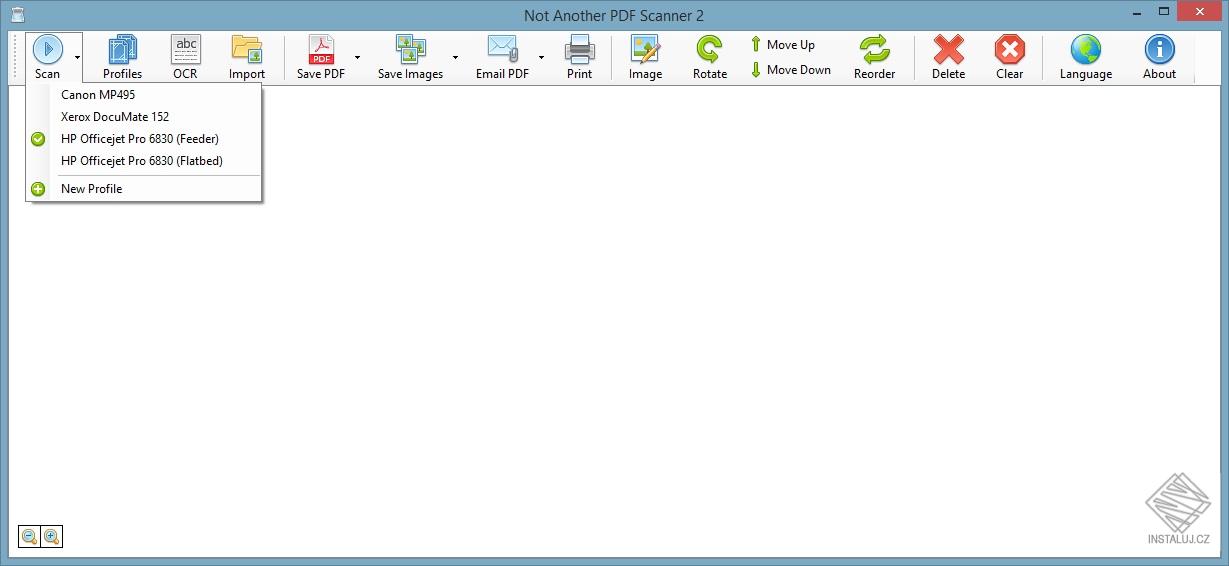Print the scanned pages

(x=579, y=57)
